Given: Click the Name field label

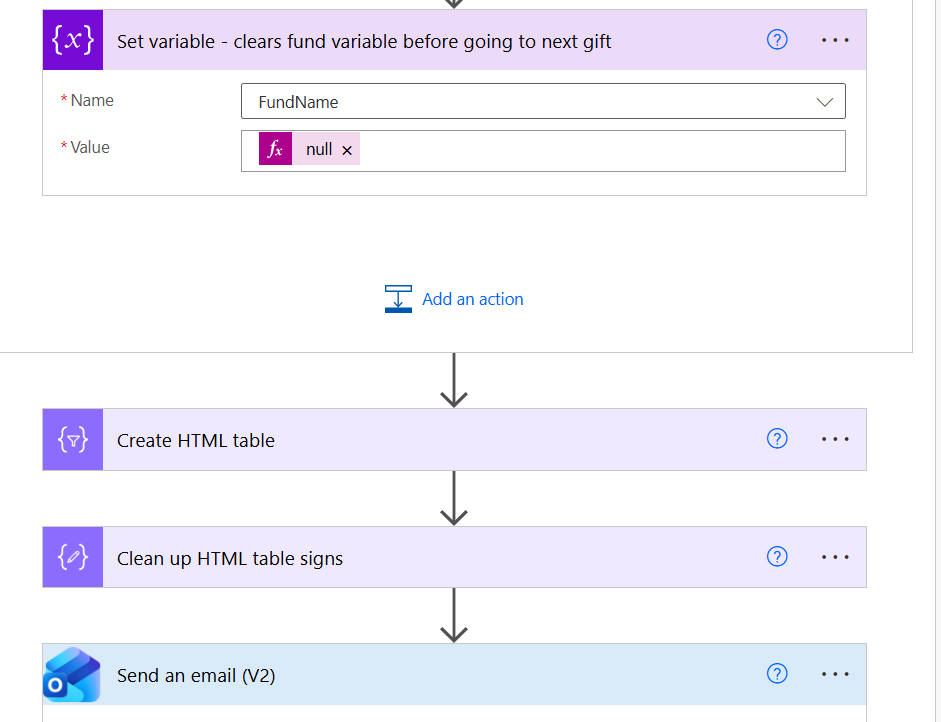Looking at the screenshot, I should coord(92,100).
